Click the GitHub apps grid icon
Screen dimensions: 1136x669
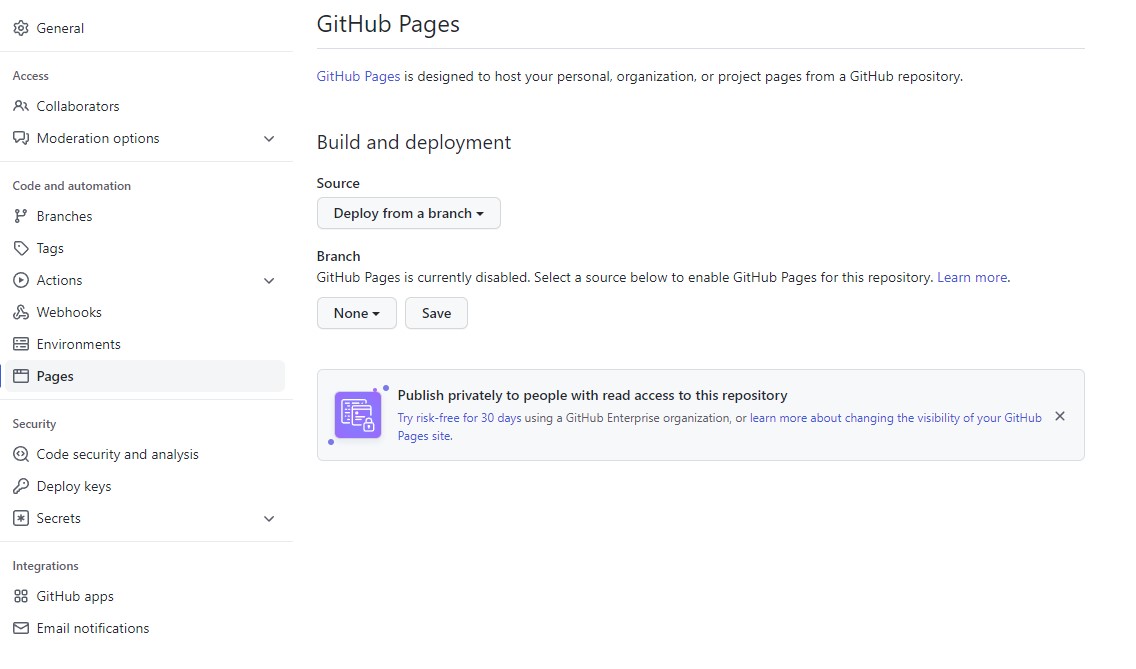click(x=21, y=597)
